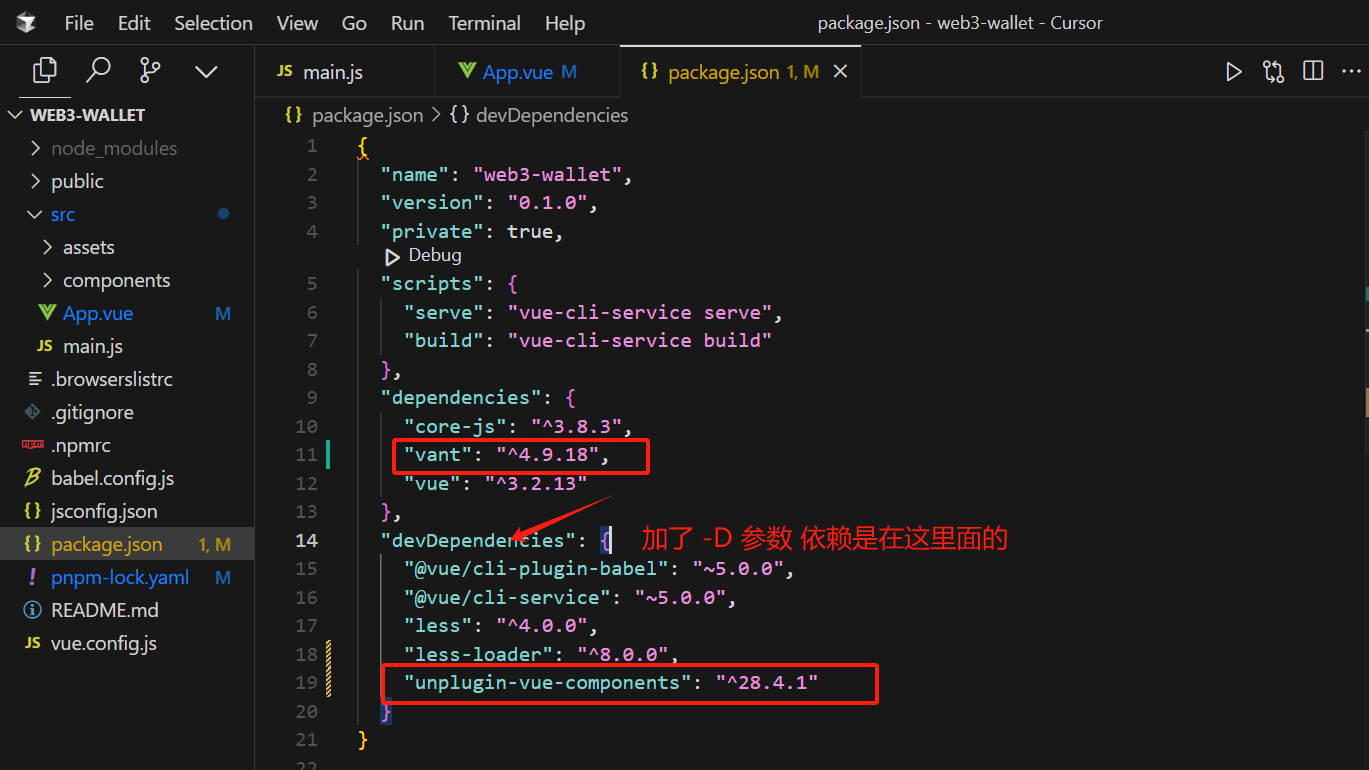Click the Cursor app logo icon
Screen dimensions: 1369x770
(x=26, y=22)
